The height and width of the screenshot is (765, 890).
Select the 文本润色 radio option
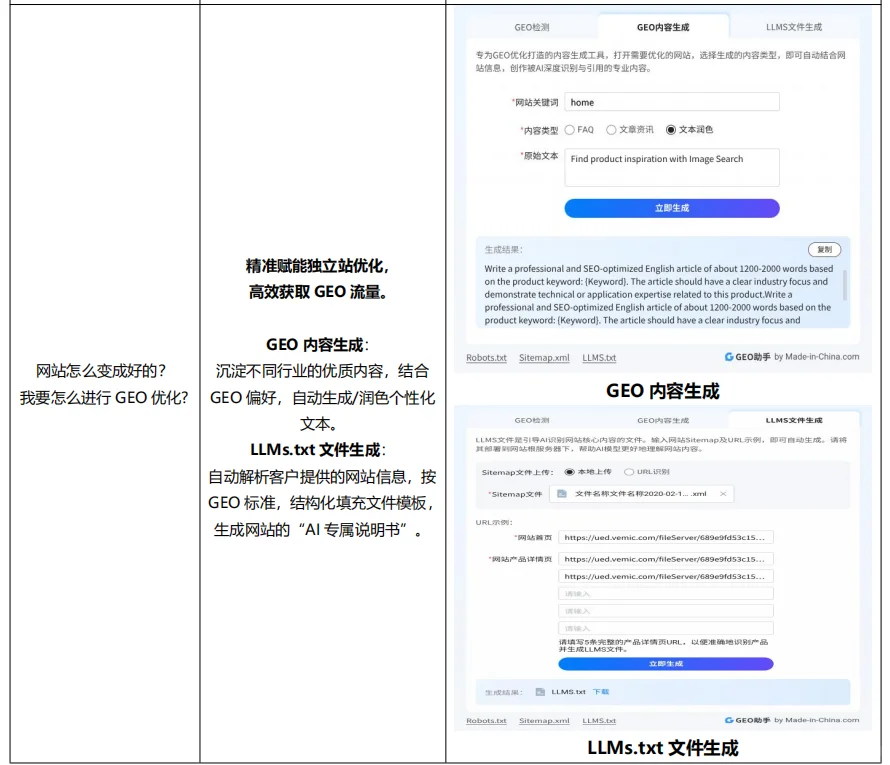point(671,130)
